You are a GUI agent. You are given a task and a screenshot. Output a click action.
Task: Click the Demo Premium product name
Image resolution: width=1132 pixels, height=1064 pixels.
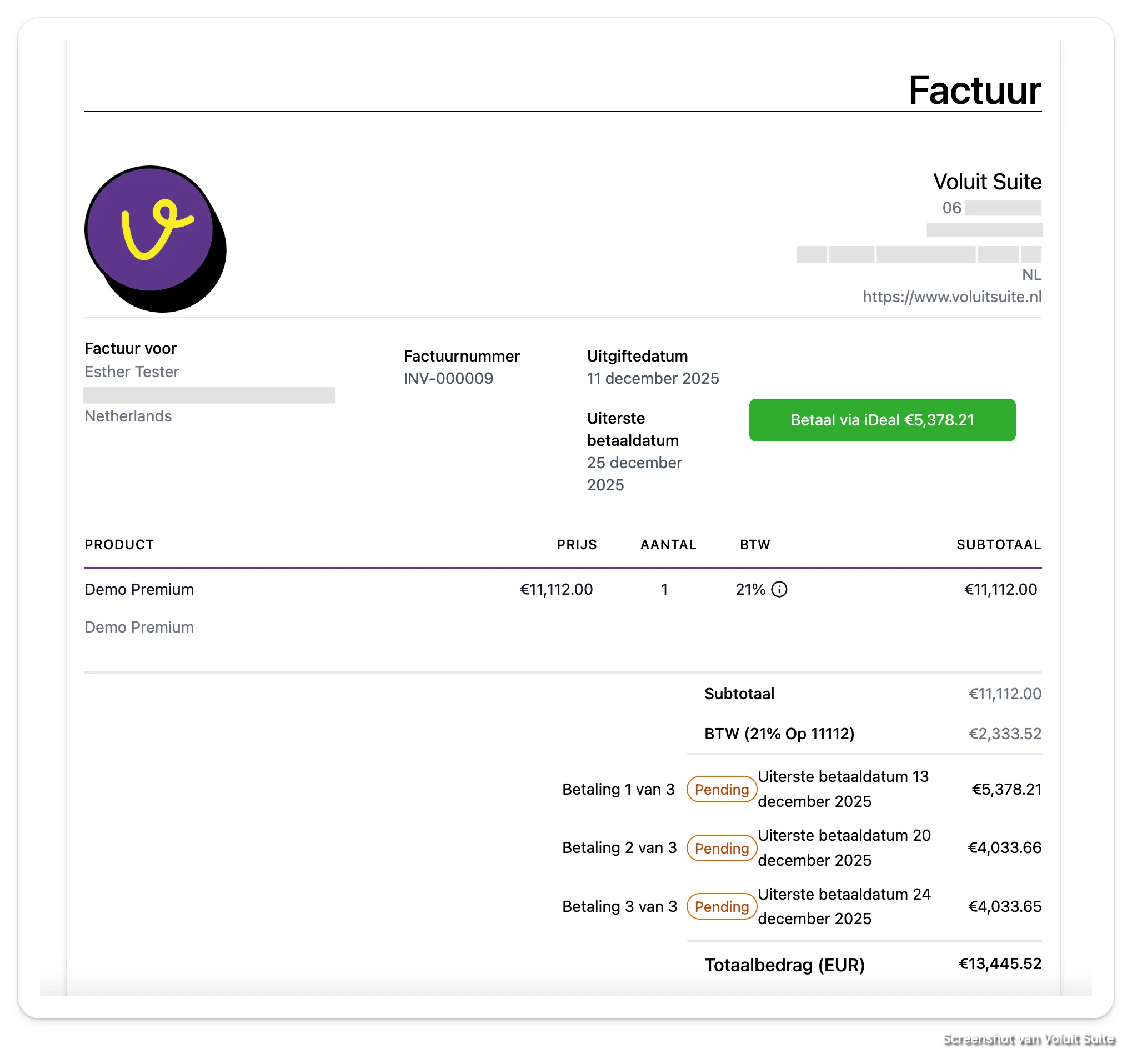tap(139, 589)
